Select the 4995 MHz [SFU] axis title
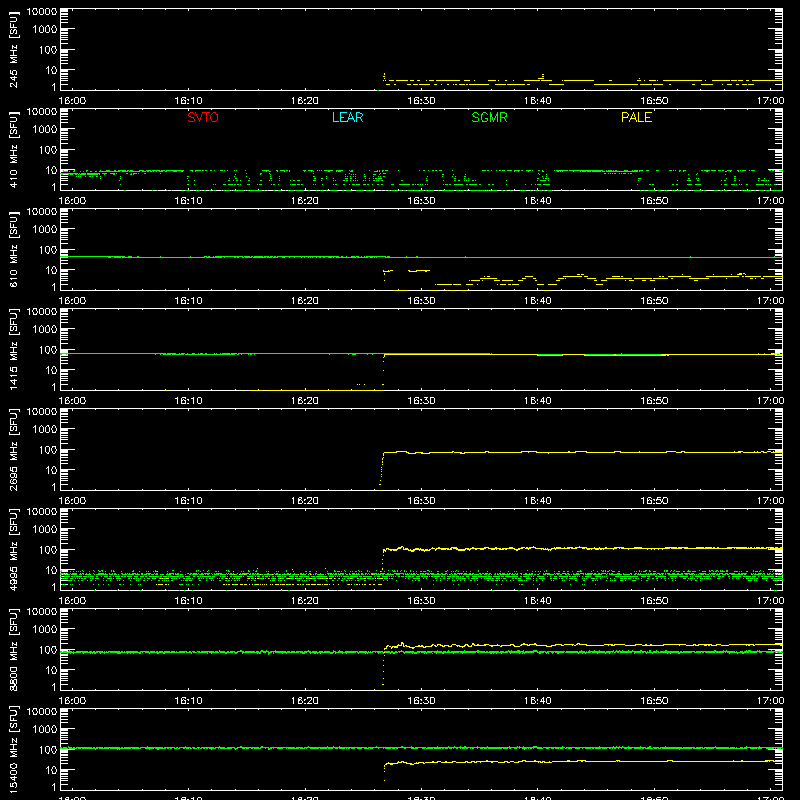This screenshot has width=800, height=800. pyautogui.click(x=14, y=550)
